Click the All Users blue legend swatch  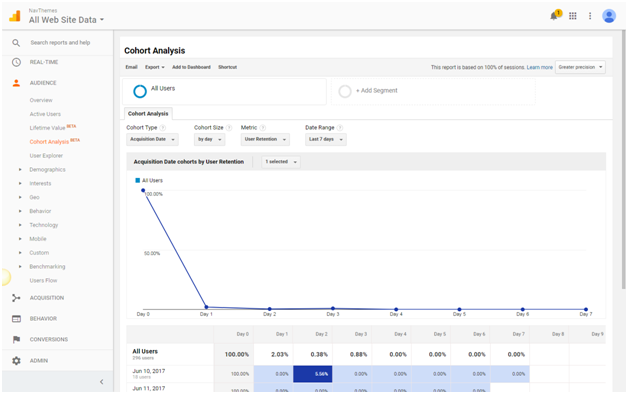[138, 181]
